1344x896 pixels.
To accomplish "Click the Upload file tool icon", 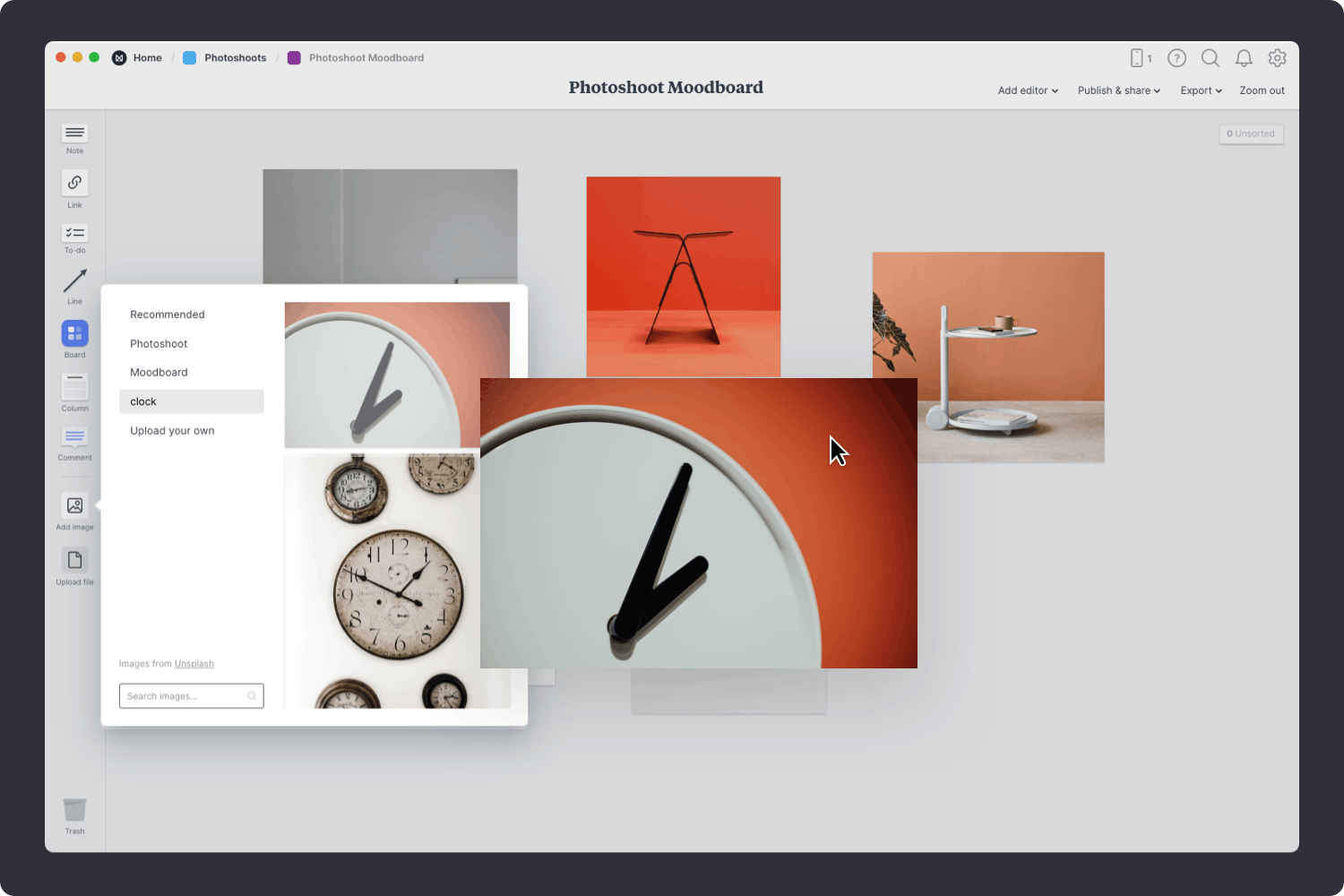I will 74,560.
